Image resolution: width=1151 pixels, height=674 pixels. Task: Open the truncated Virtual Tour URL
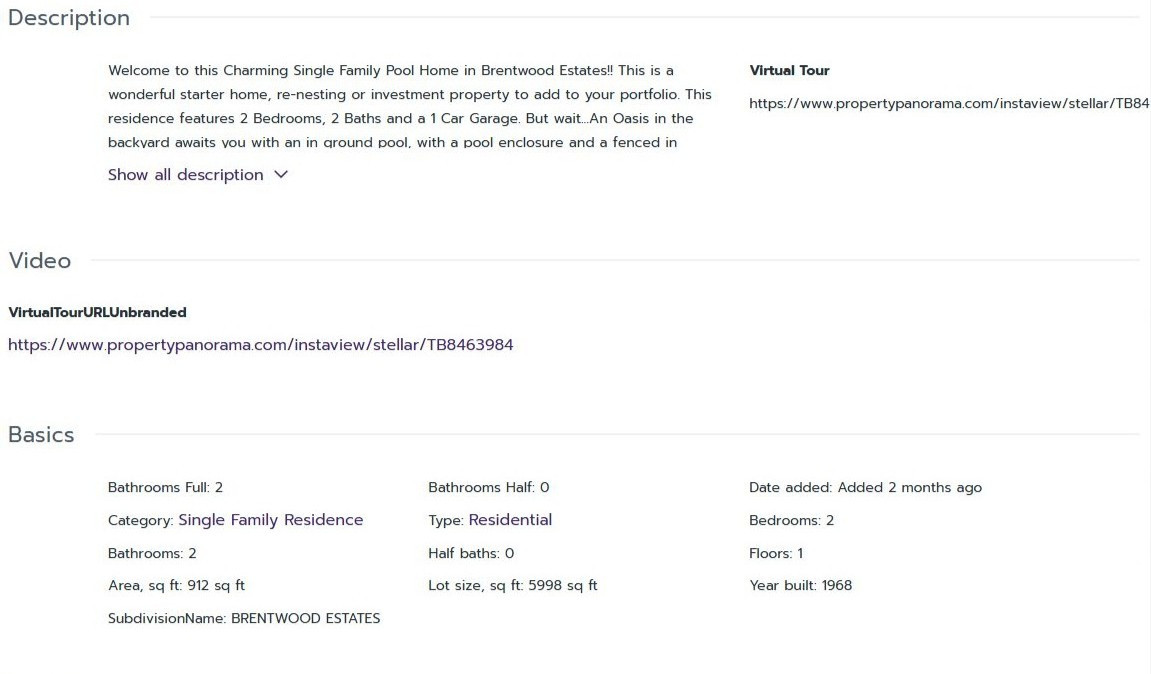948,103
